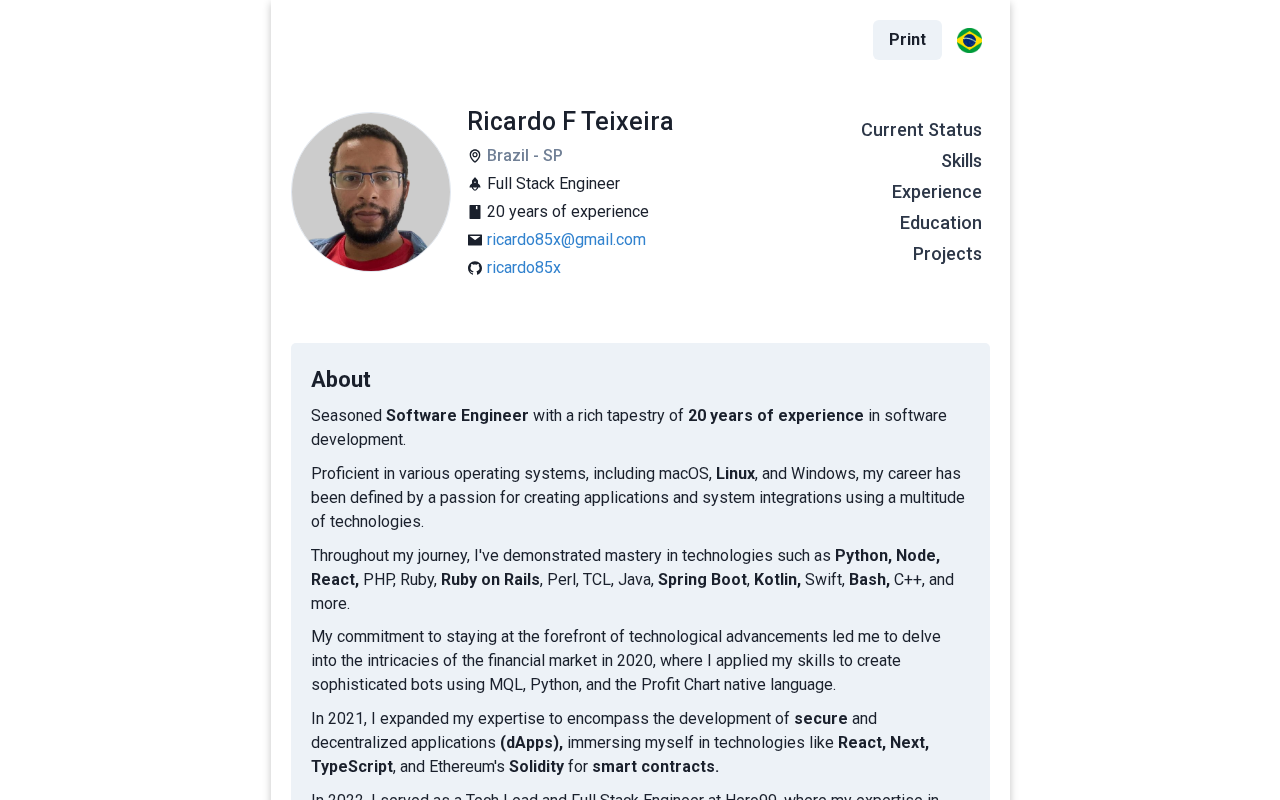Click the email envelope icon

point(475,240)
